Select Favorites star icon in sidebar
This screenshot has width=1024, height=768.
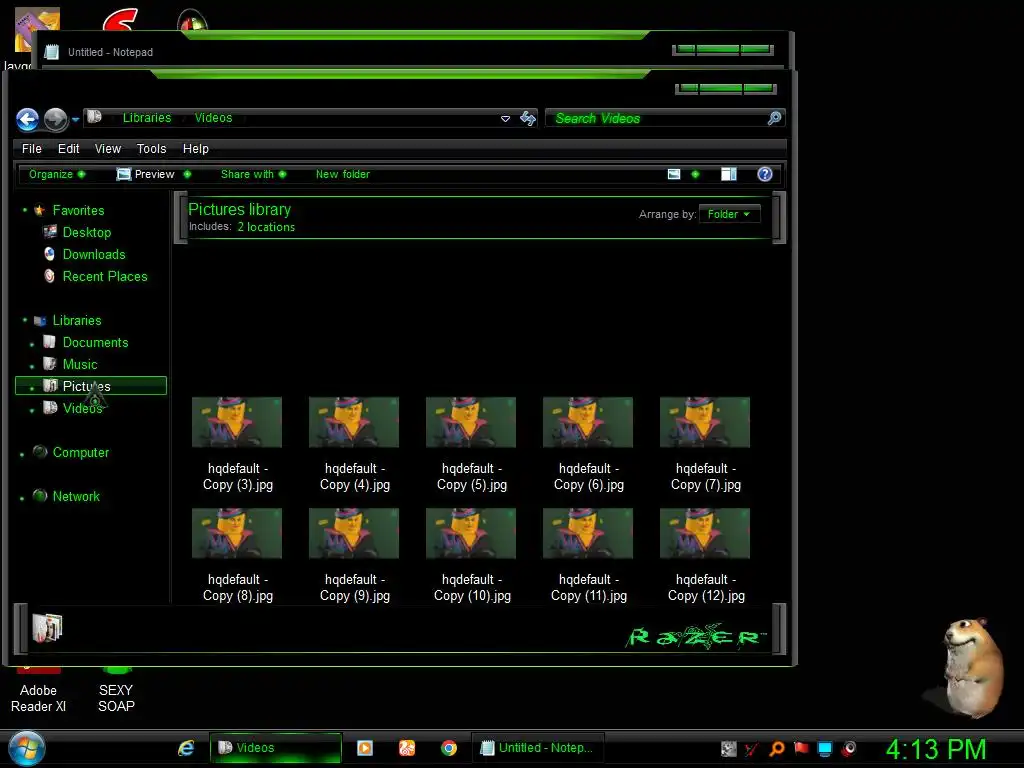(40, 210)
